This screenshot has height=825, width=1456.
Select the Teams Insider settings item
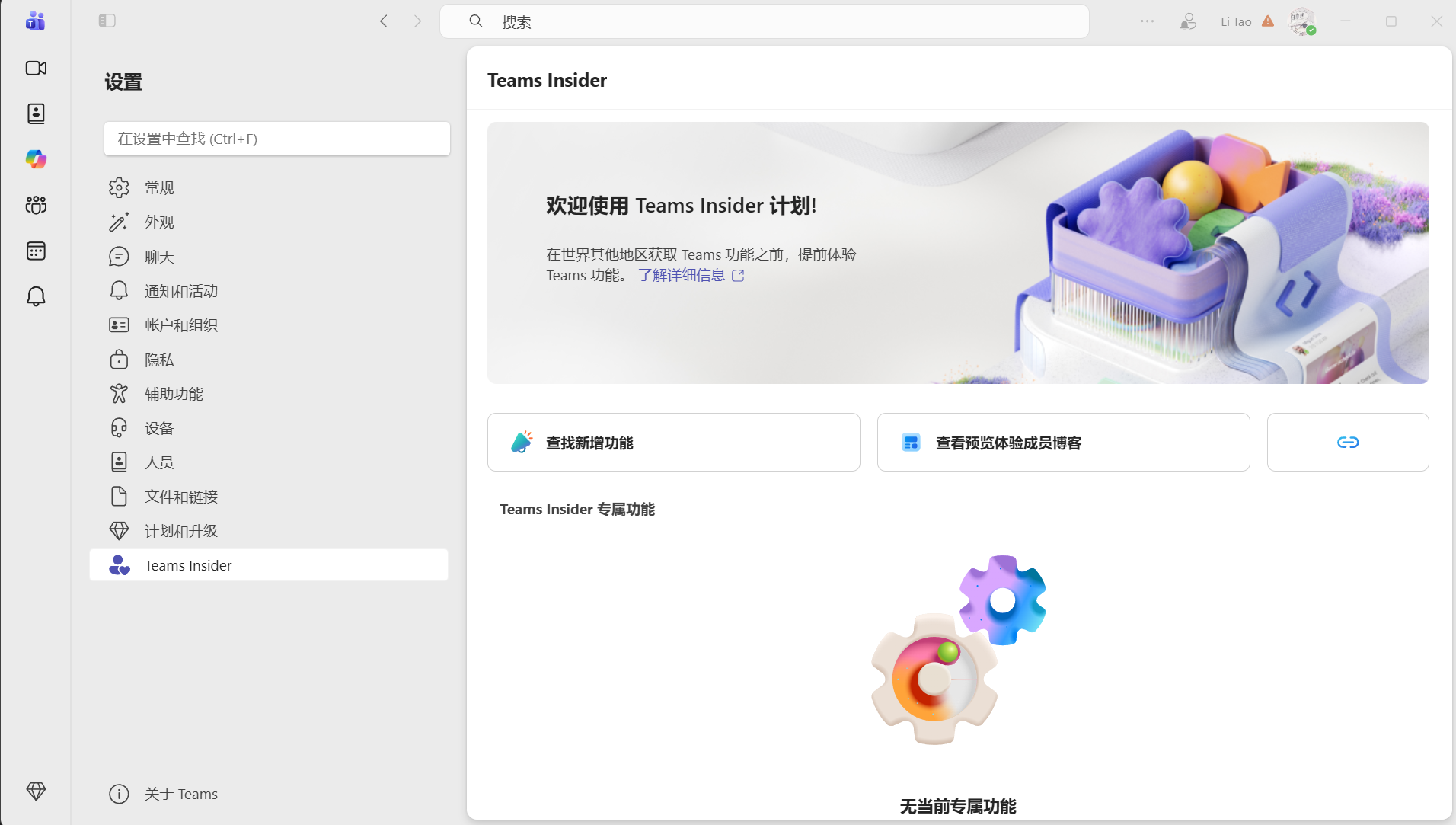coord(269,565)
